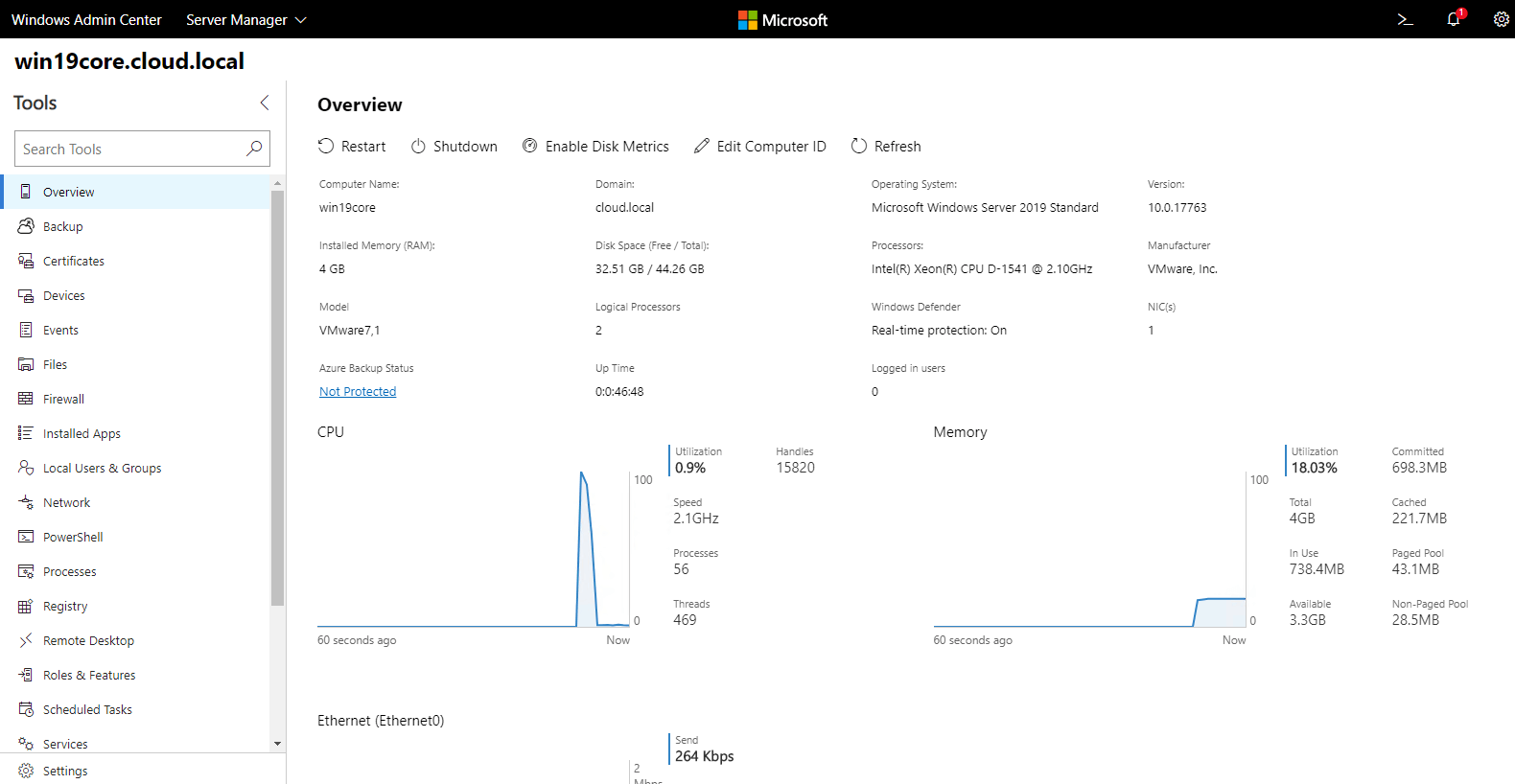Click the Settings gear icon in sidebar

point(26,771)
